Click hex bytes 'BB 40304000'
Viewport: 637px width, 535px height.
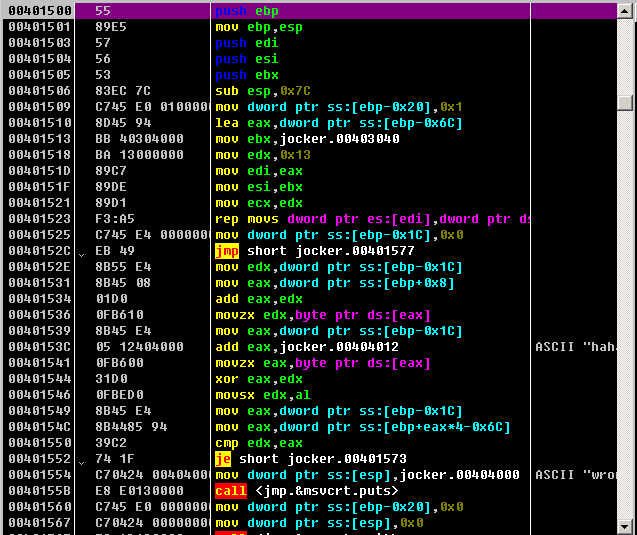[x=139, y=139]
